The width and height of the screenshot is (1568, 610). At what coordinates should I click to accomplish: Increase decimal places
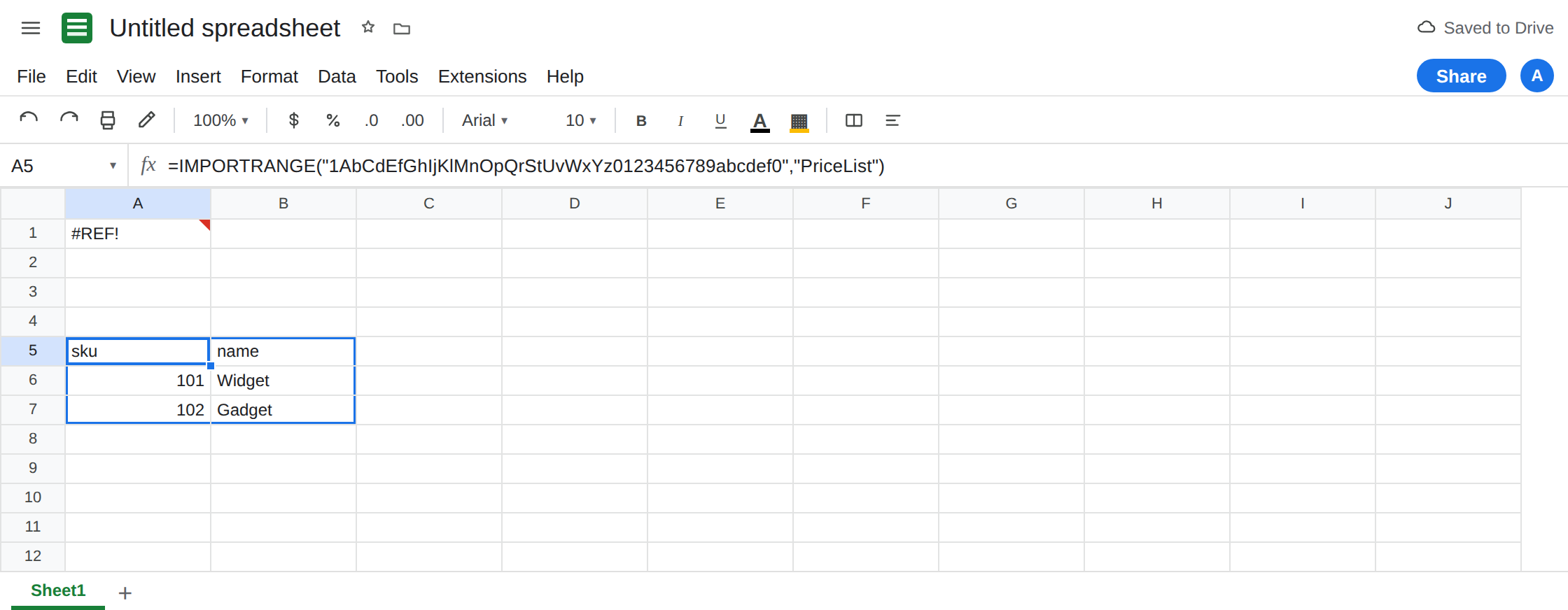click(x=412, y=120)
